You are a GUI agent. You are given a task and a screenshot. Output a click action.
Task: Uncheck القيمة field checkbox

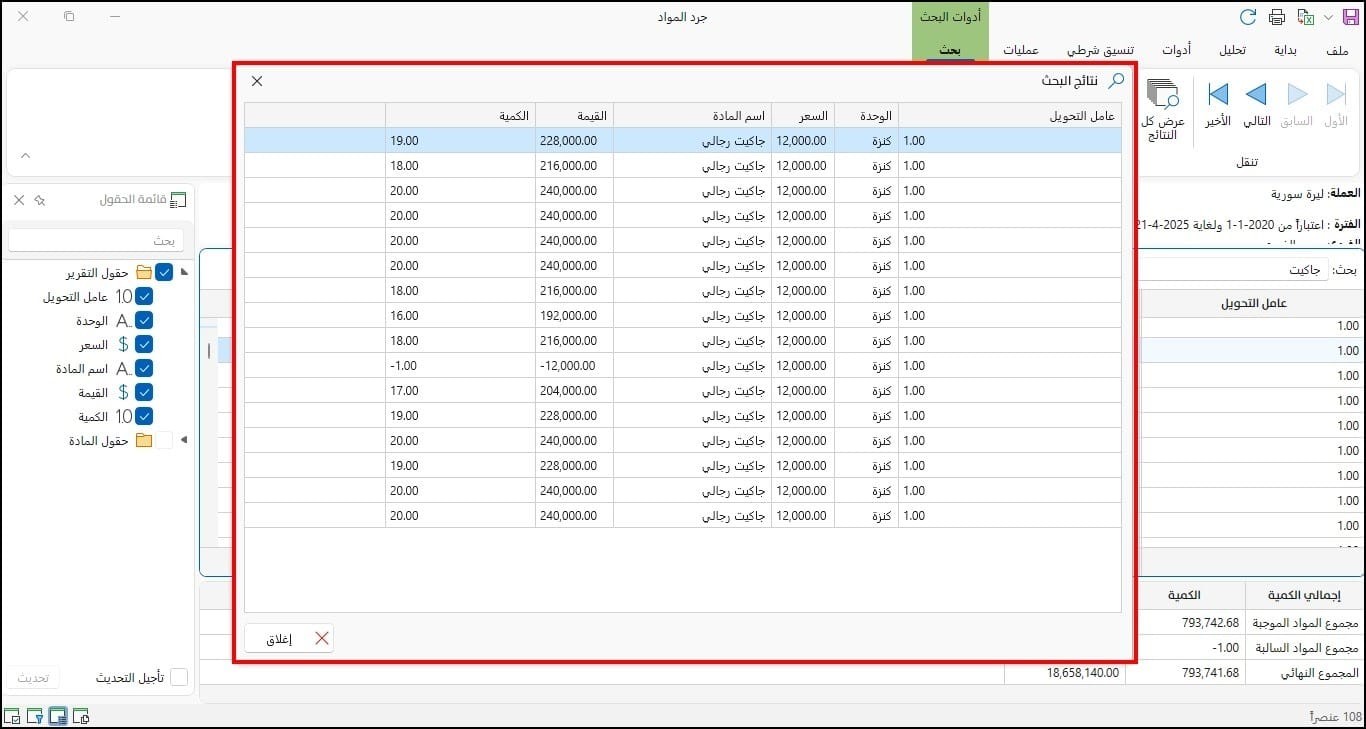144,392
